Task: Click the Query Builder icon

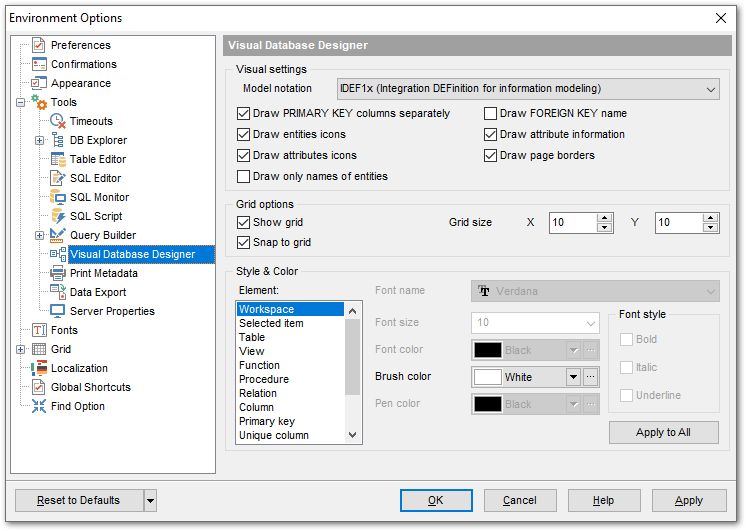Action: (58, 235)
